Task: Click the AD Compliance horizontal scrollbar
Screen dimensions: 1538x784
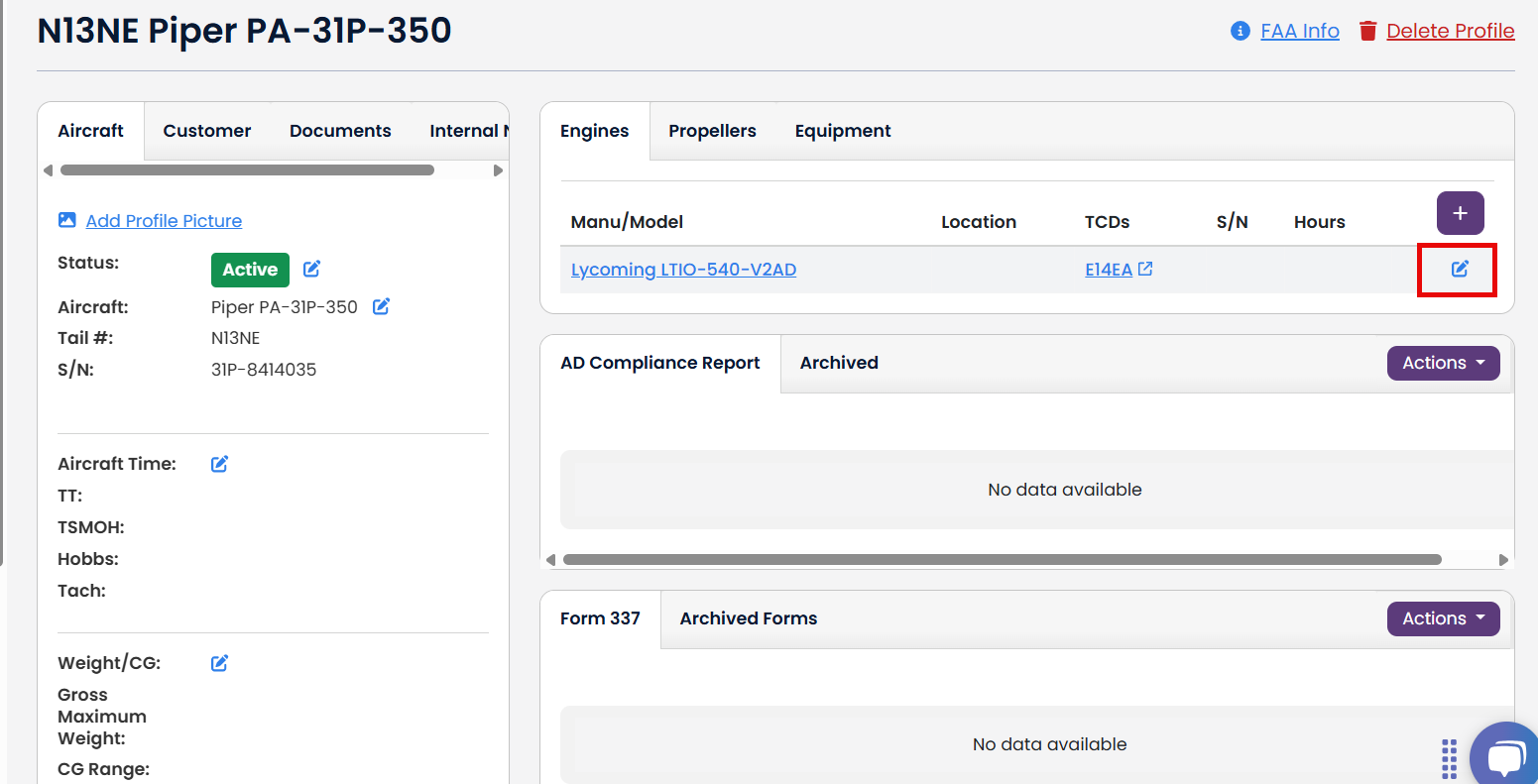Action: (x=1002, y=560)
